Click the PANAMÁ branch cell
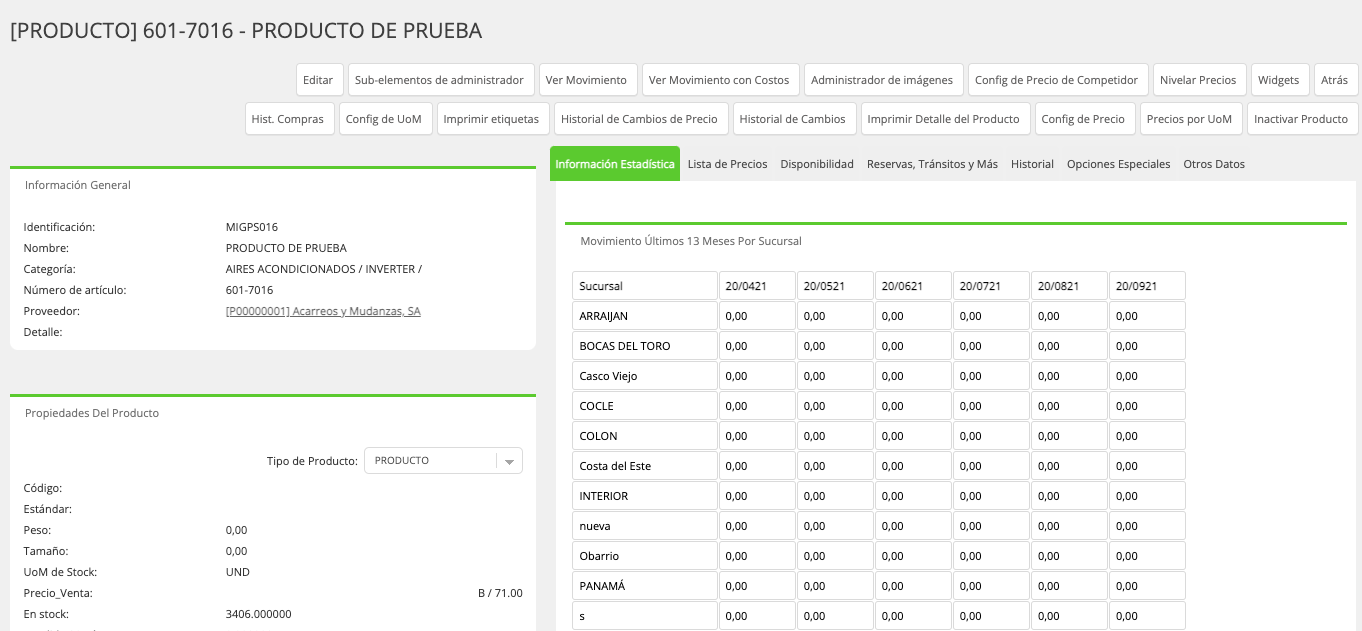Screen dimensions: 1362x631 click(645, 586)
